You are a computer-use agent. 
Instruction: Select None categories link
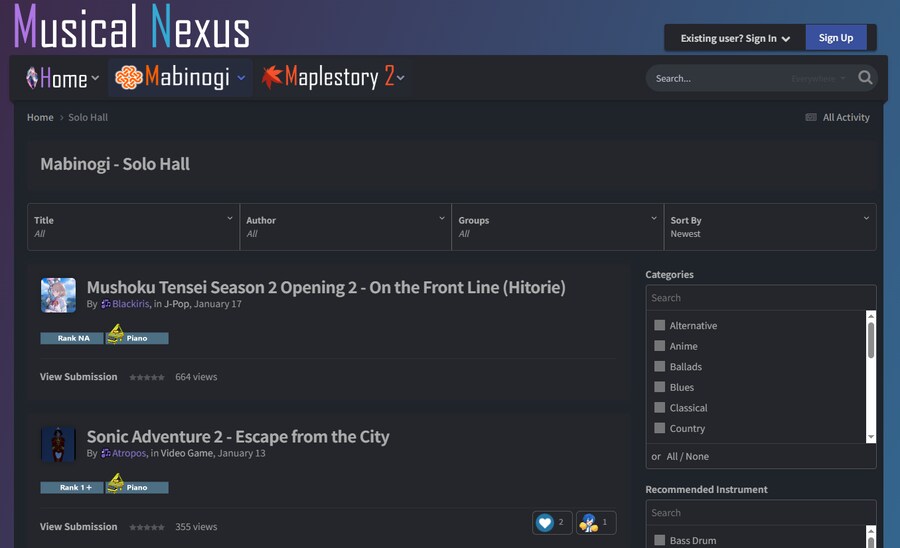point(697,456)
